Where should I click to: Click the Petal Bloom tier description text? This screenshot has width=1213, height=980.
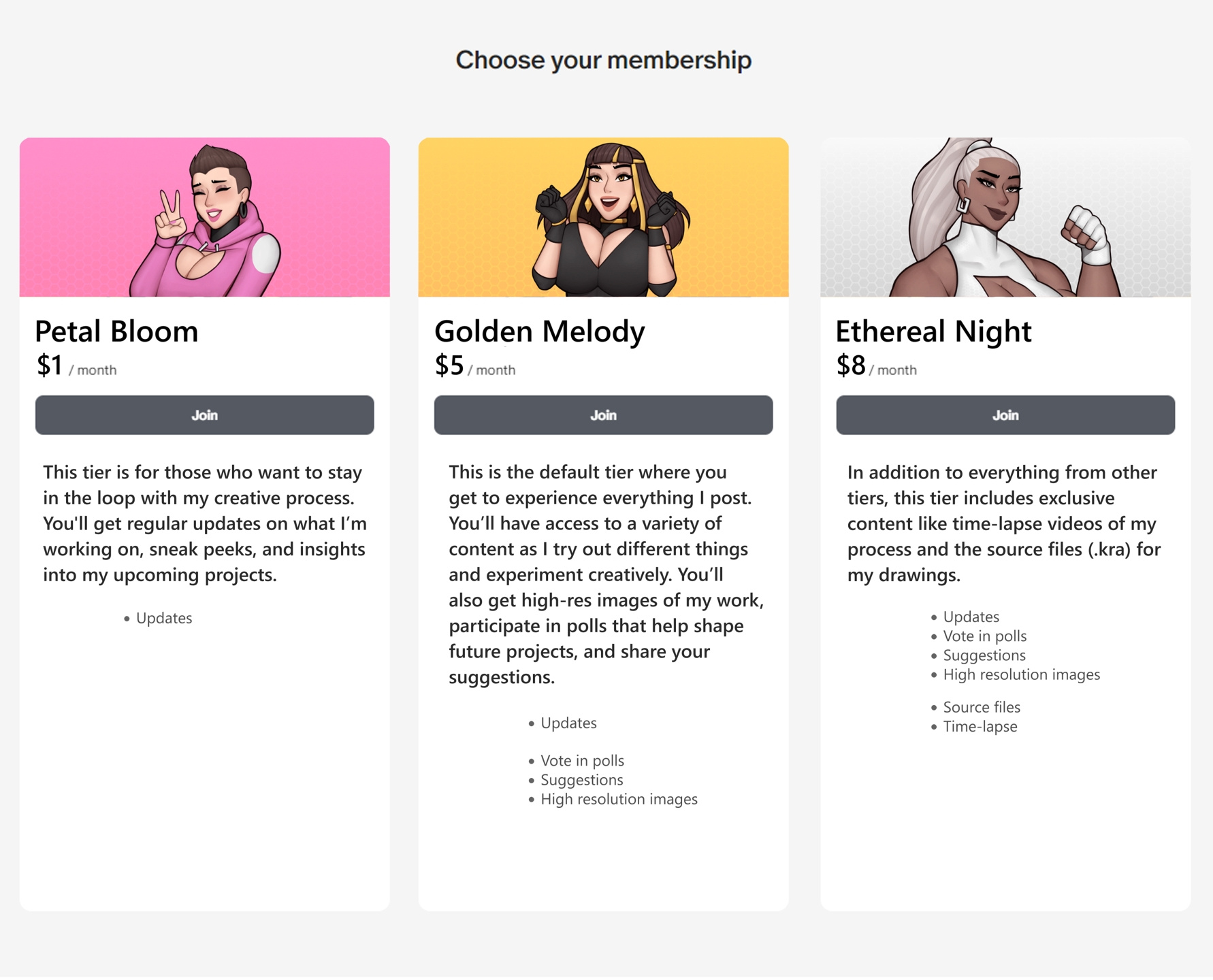[x=204, y=523]
